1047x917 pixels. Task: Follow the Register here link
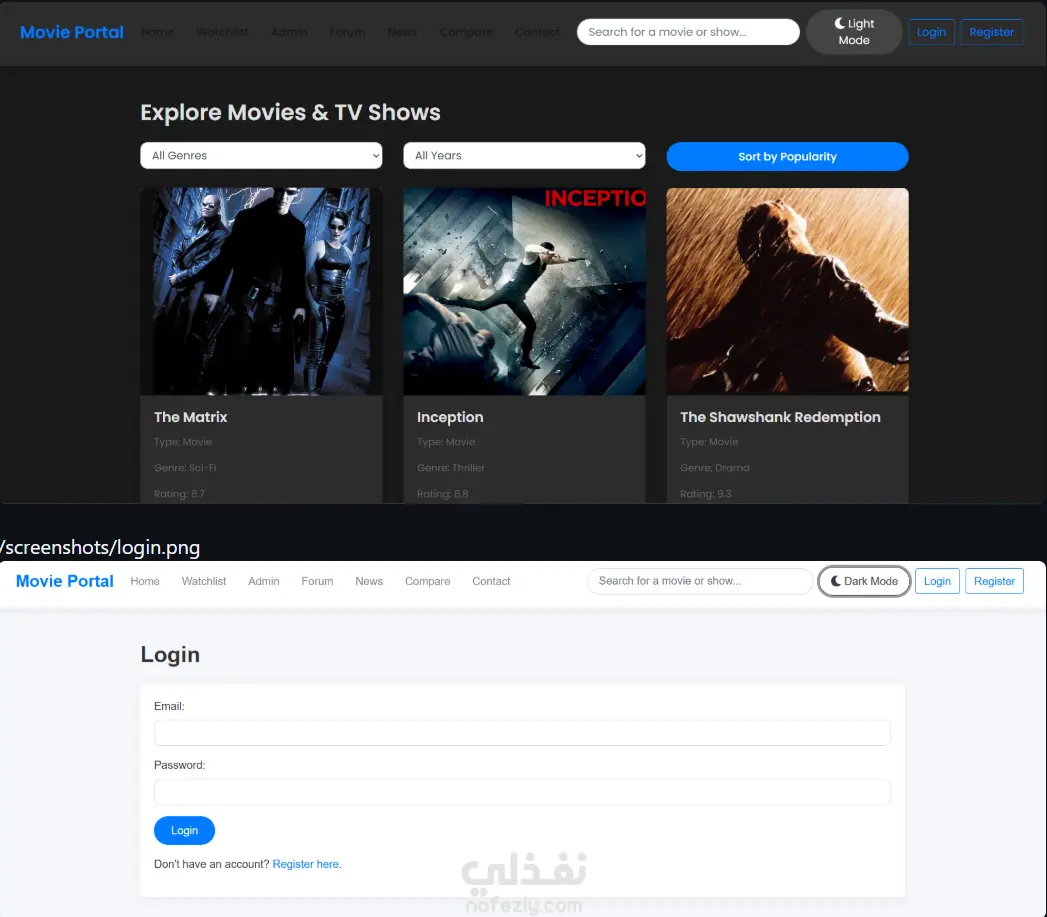(x=306, y=864)
